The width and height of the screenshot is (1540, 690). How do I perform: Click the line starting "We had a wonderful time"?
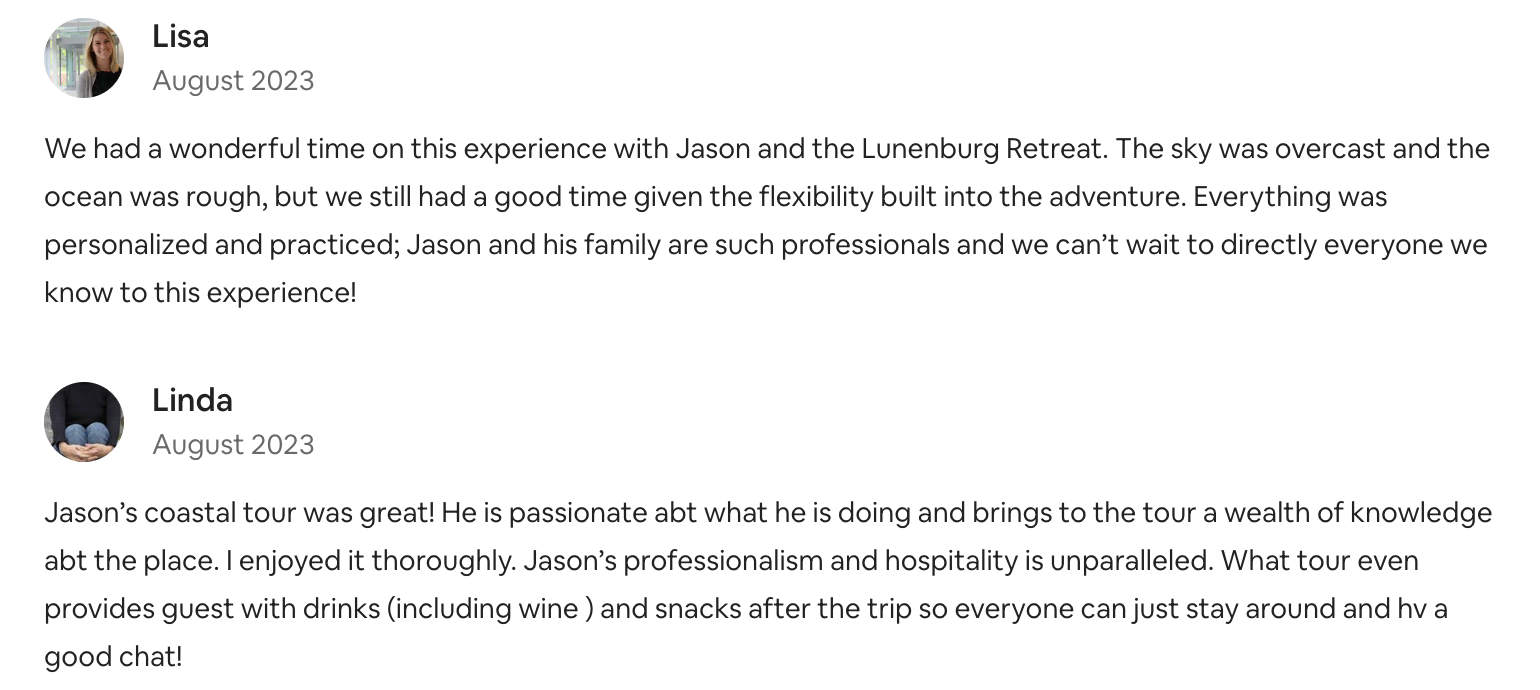(x=767, y=149)
